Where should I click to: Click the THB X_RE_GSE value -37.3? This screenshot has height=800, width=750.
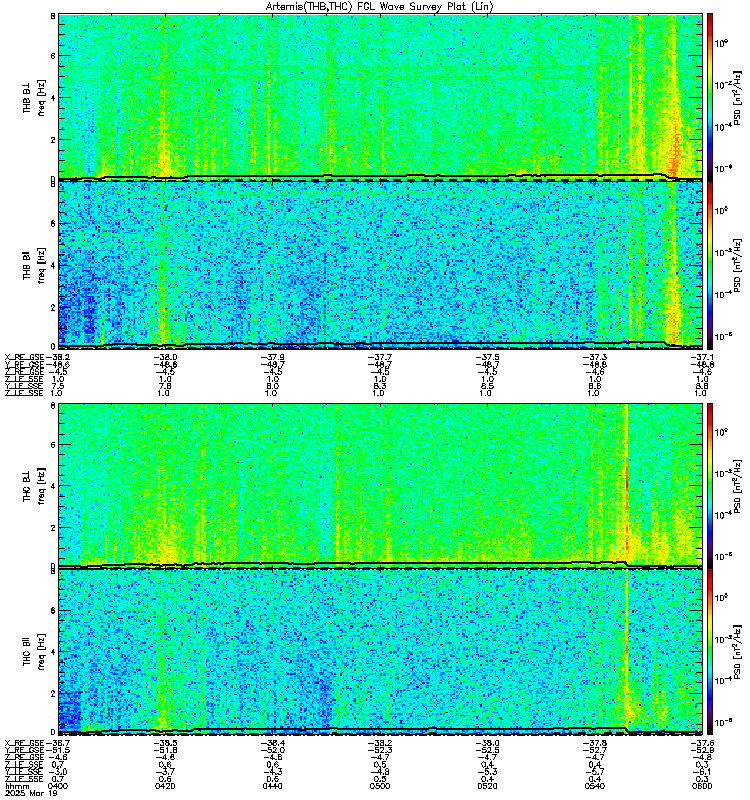pyautogui.click(x=595, y=357)
